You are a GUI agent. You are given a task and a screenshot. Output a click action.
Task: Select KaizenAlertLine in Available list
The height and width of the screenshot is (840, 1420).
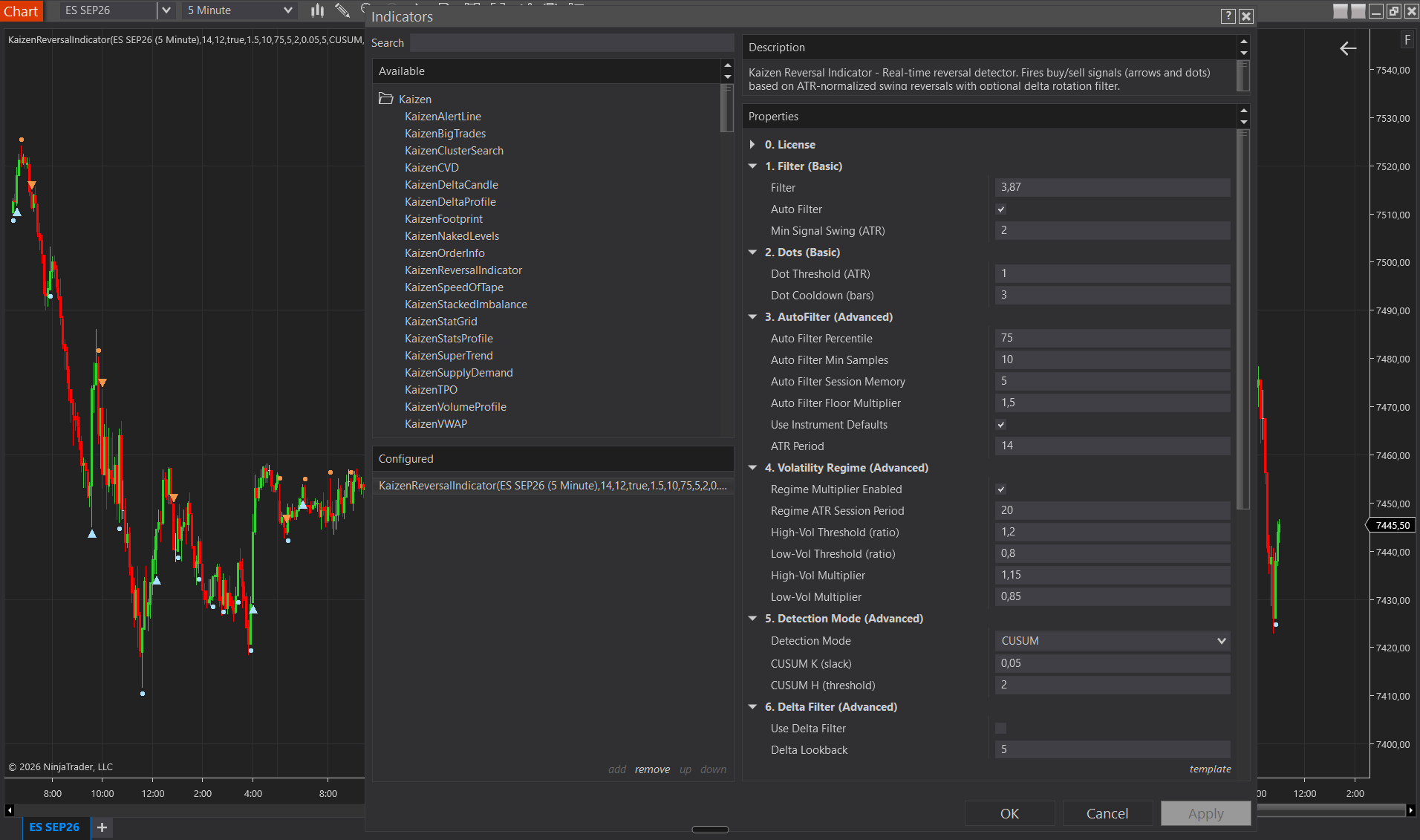pos(443,117)
